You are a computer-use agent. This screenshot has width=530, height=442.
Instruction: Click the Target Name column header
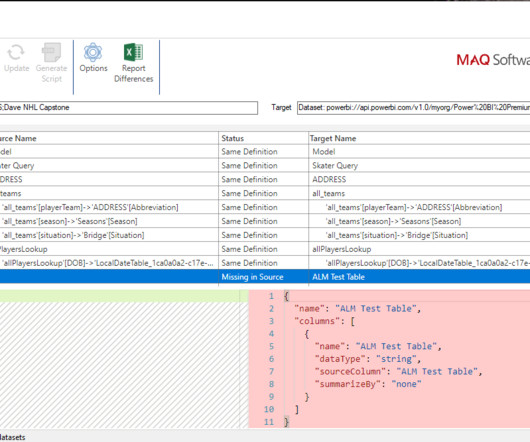(333, 138)
